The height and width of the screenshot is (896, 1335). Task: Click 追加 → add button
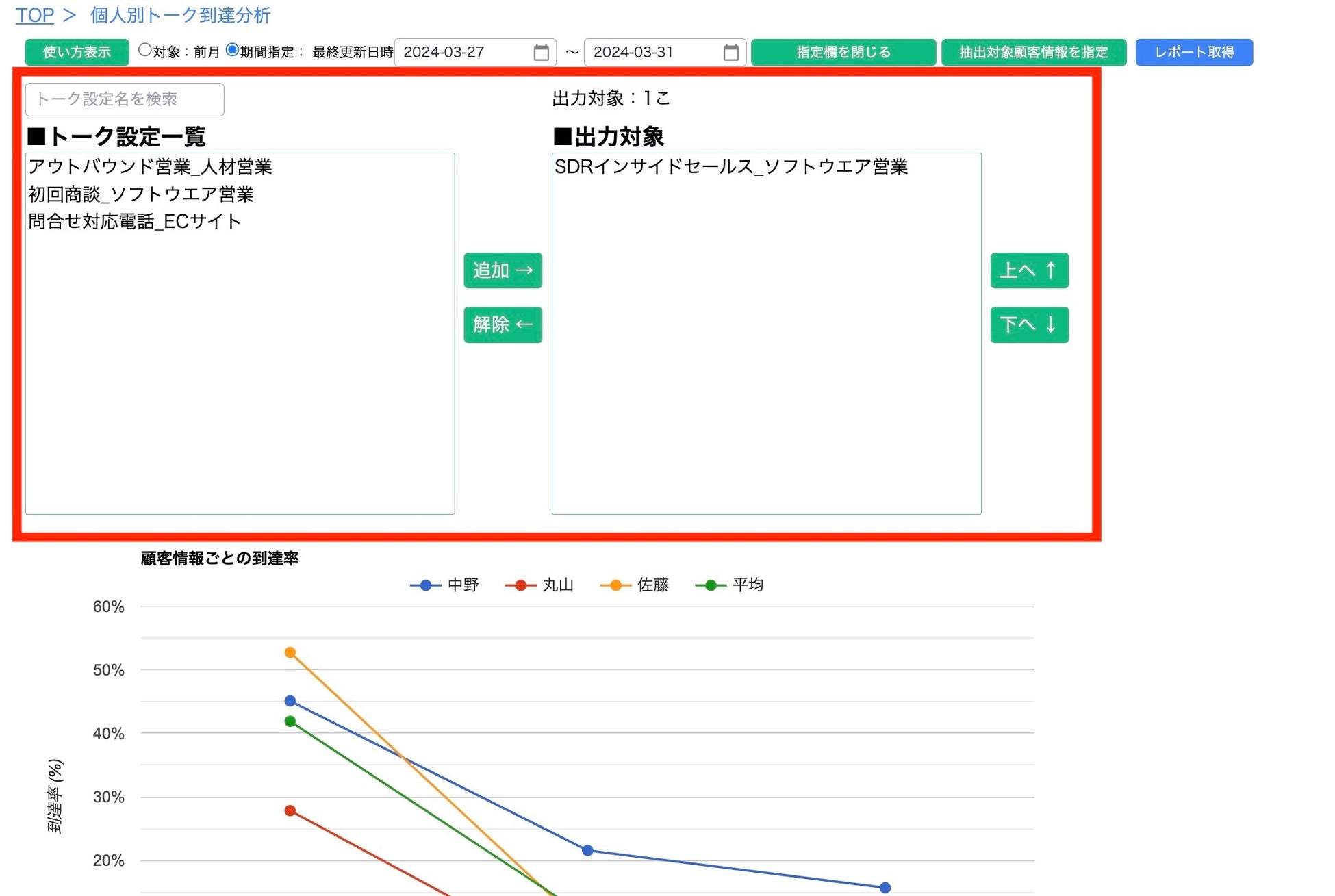(x=503, y=270)
